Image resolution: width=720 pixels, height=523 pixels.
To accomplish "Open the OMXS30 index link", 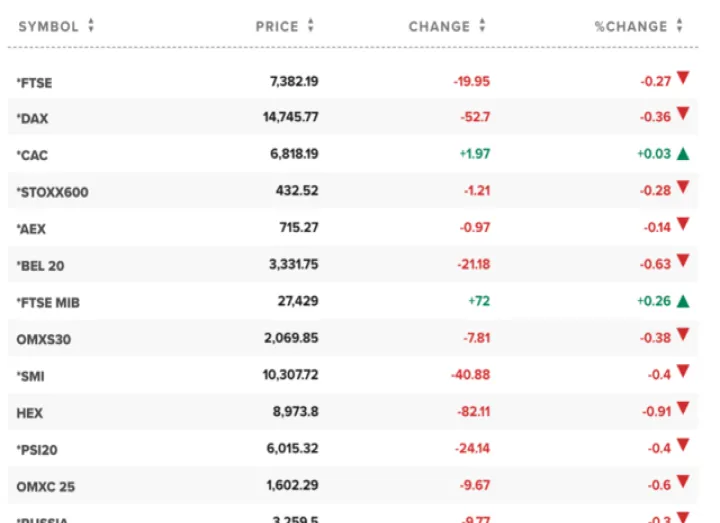I will (43, 339).
